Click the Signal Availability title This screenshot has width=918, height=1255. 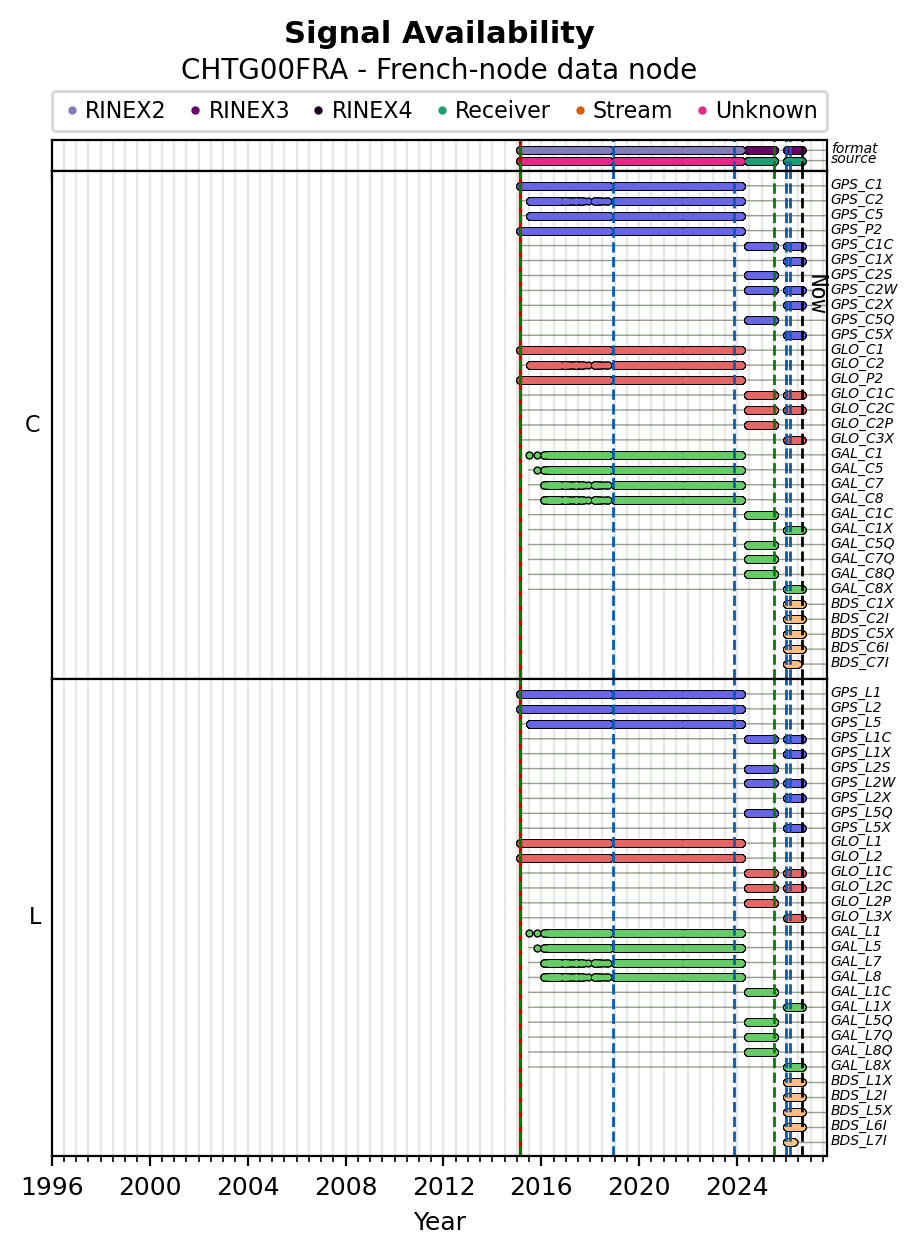pyautogui.click(x=439, y=34)
